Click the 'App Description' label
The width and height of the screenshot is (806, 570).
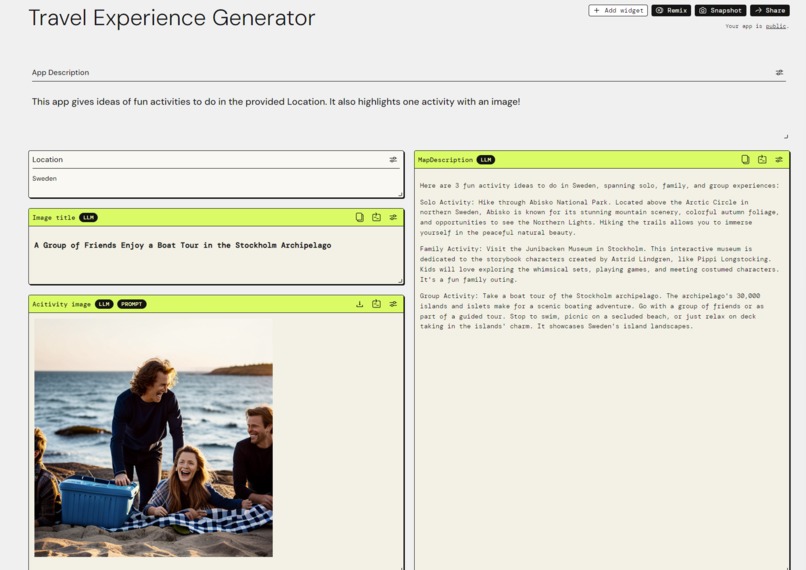click(60, 72)
